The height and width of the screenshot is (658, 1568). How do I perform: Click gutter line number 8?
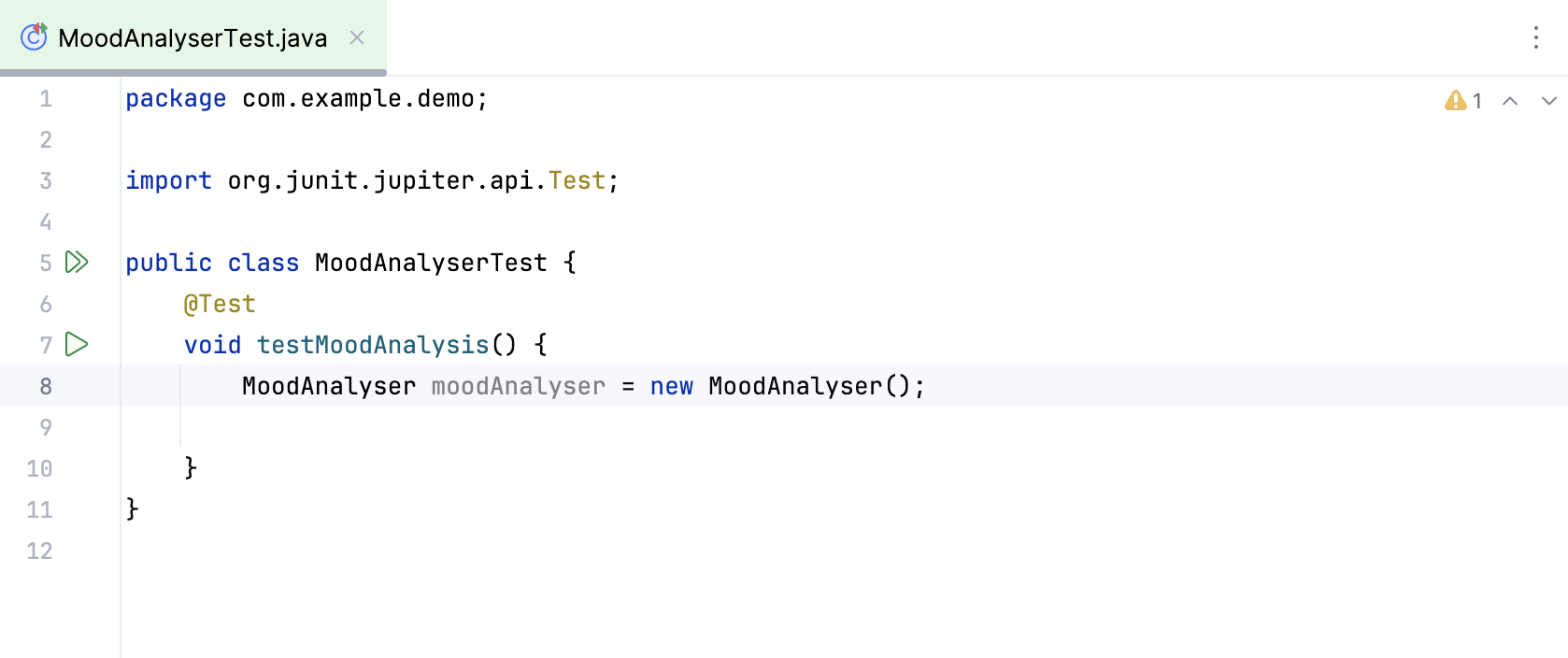tap(46, 386)
